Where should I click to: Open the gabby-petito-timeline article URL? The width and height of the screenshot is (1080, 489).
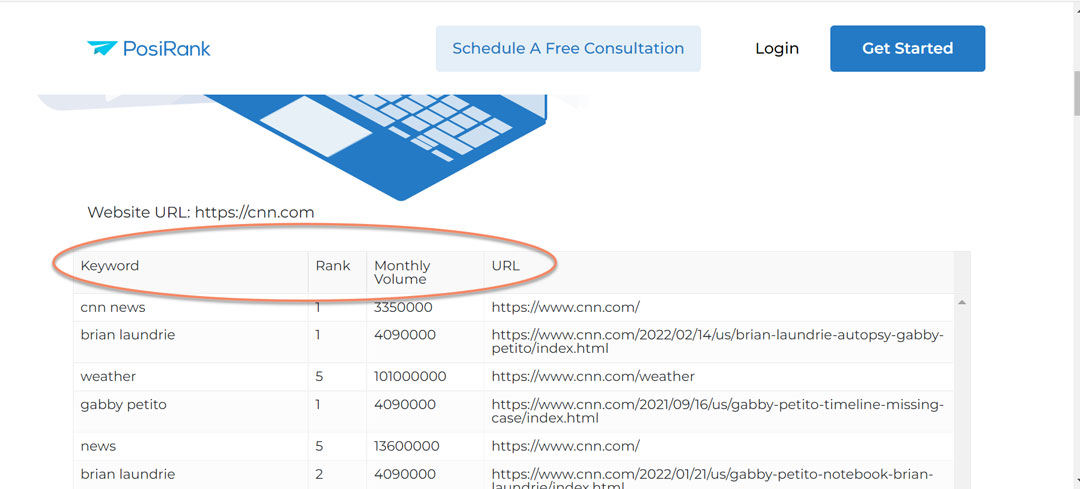(x=716, y=411)
